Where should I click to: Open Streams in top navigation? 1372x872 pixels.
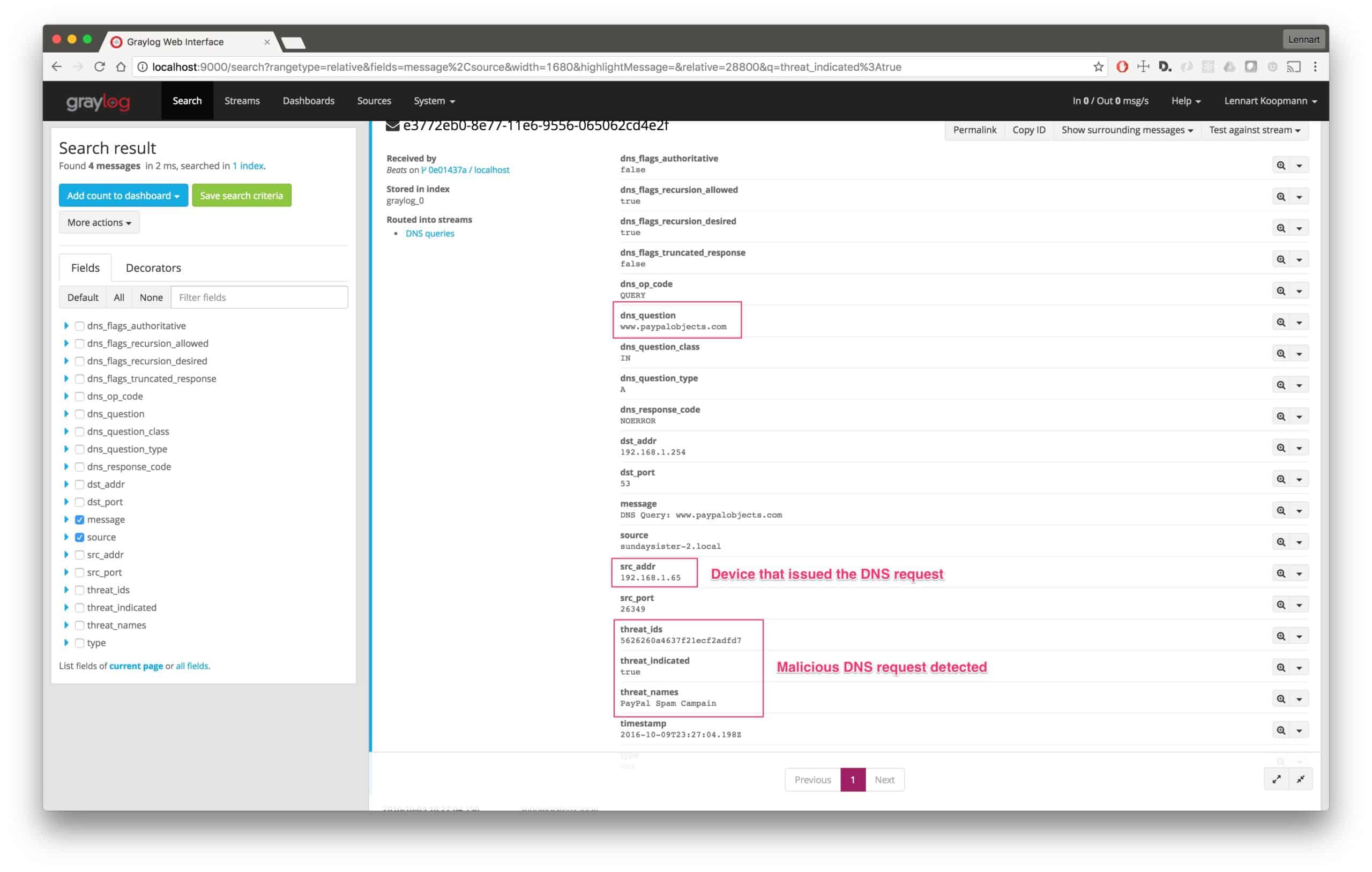pos(242,100)
